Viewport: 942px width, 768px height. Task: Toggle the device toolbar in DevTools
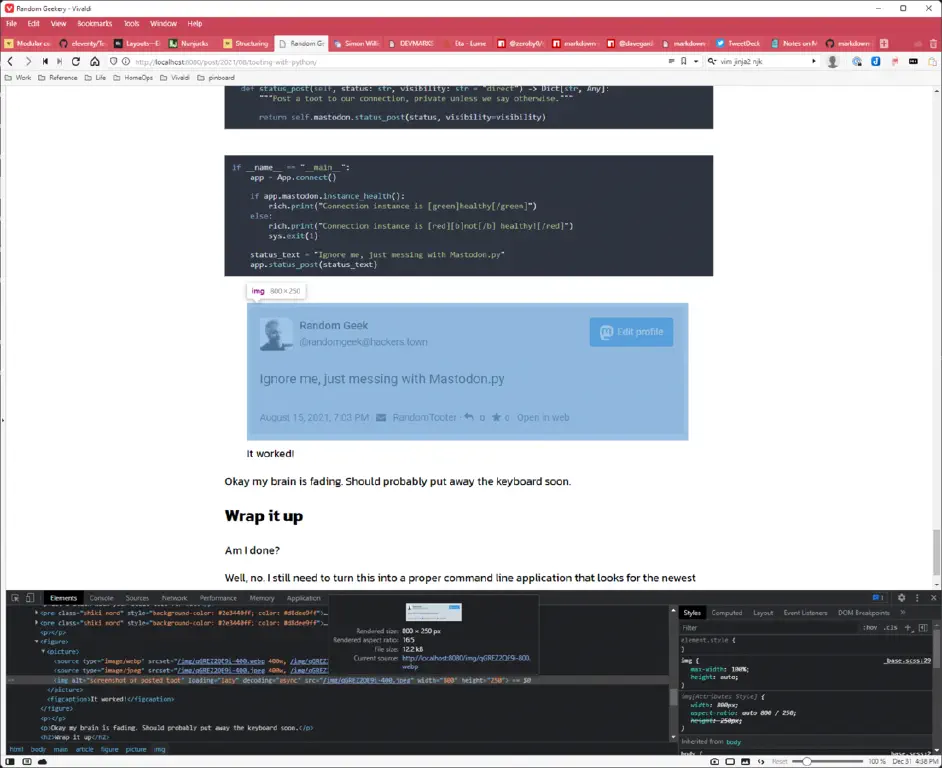tap(30, 598)
